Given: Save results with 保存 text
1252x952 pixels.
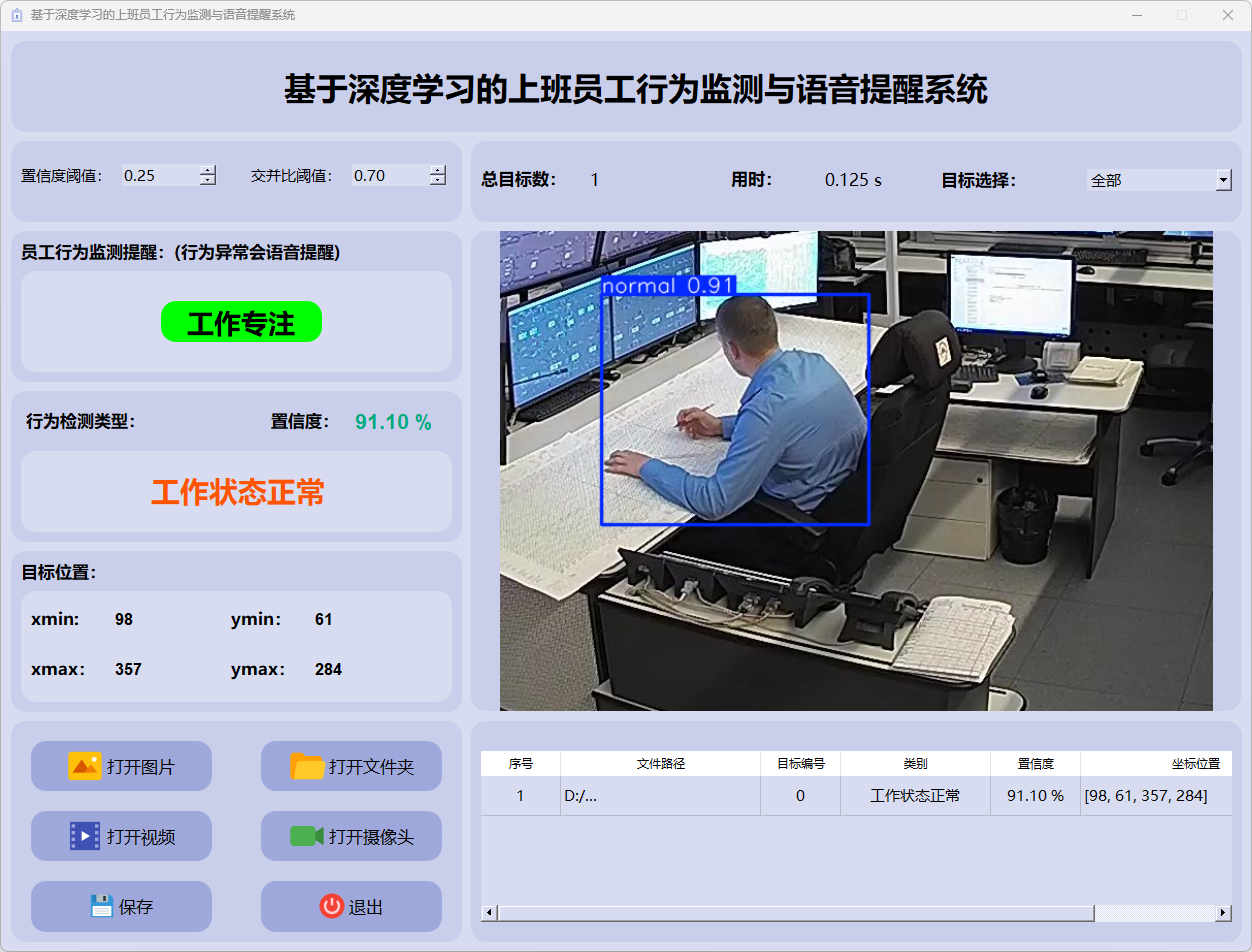Looking at the screenshot, I should coord(136,907).
